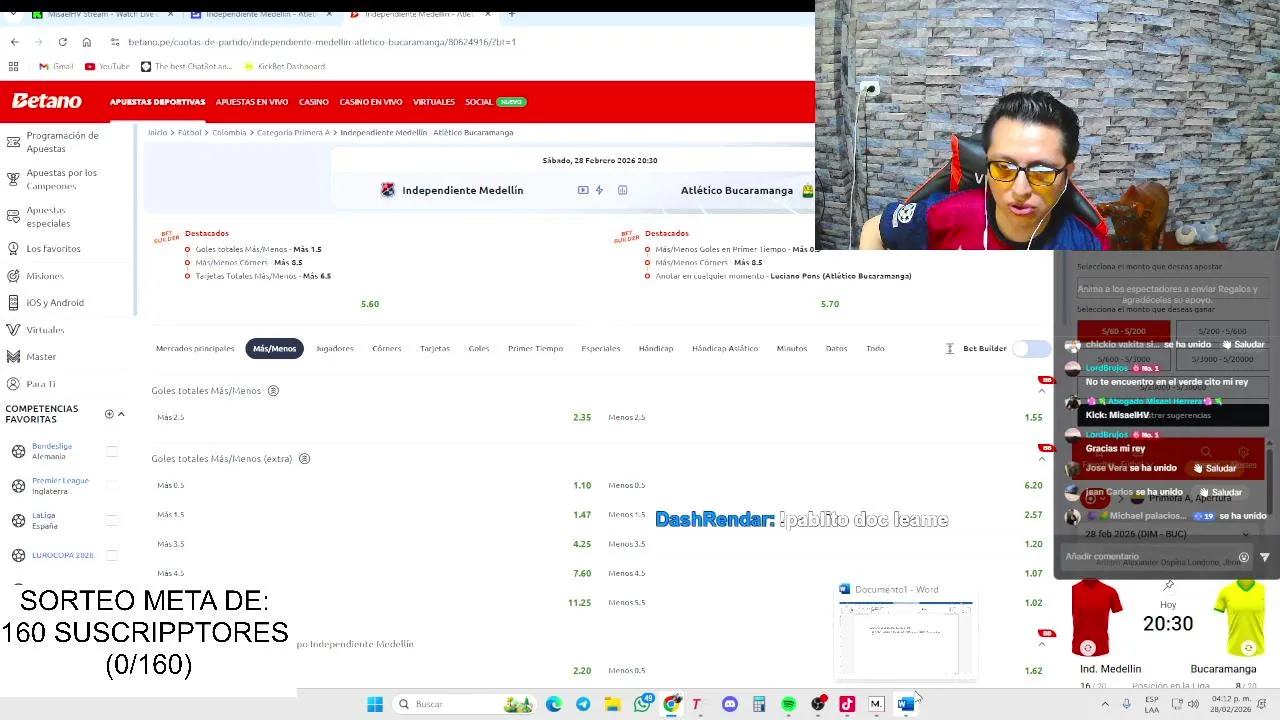Open the Chrome apps grid icon

click(x=13, y=66)
